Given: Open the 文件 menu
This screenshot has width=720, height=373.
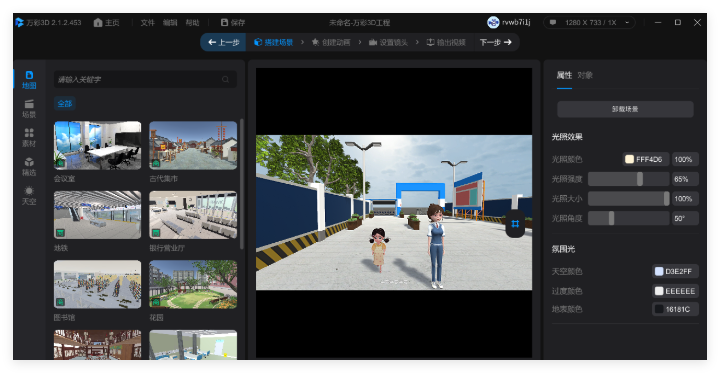Looking at the screenshot, I should [147, 23].
